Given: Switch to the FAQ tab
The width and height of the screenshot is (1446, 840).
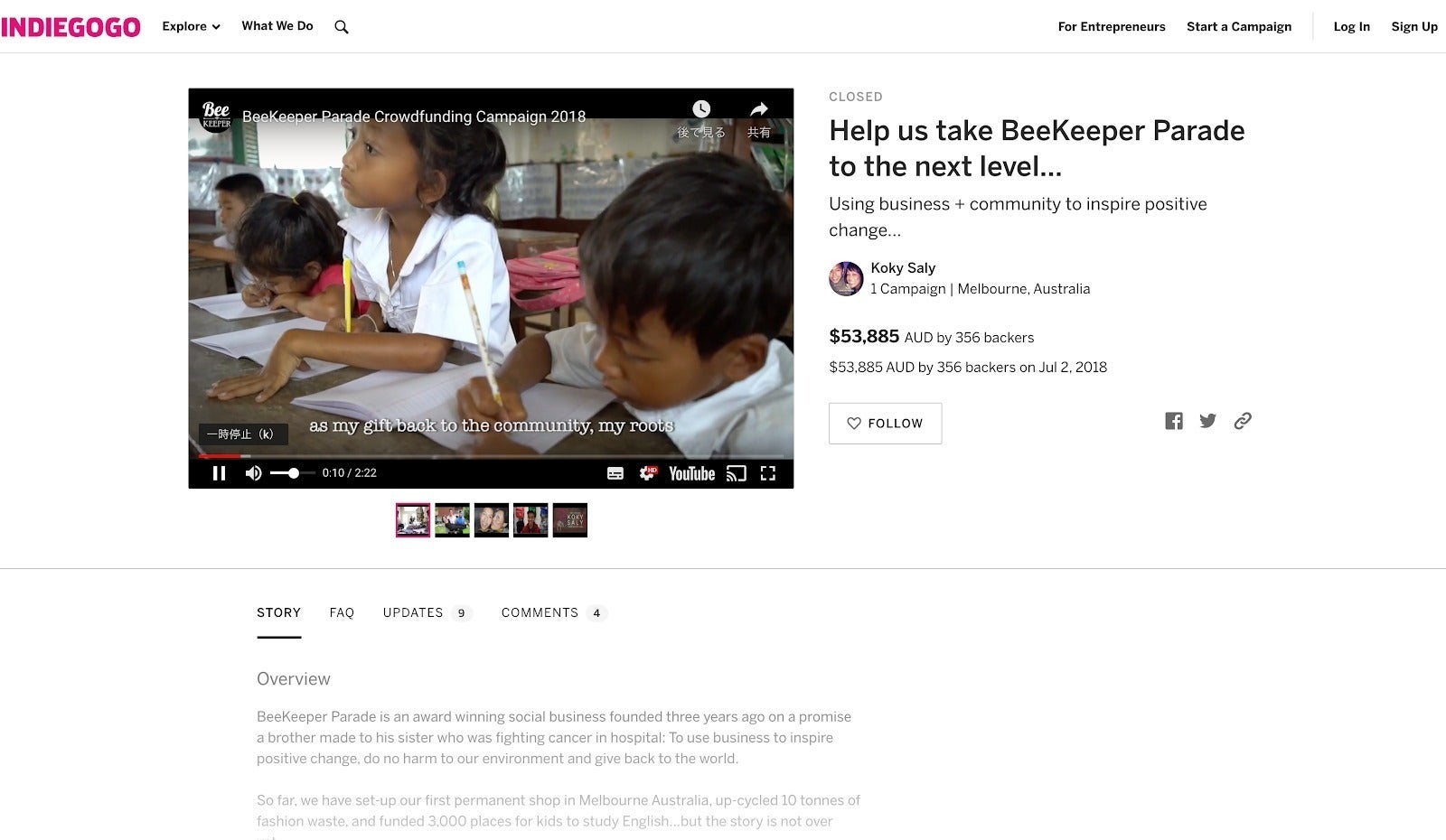Looking at the screenshot, I should 342,613.
